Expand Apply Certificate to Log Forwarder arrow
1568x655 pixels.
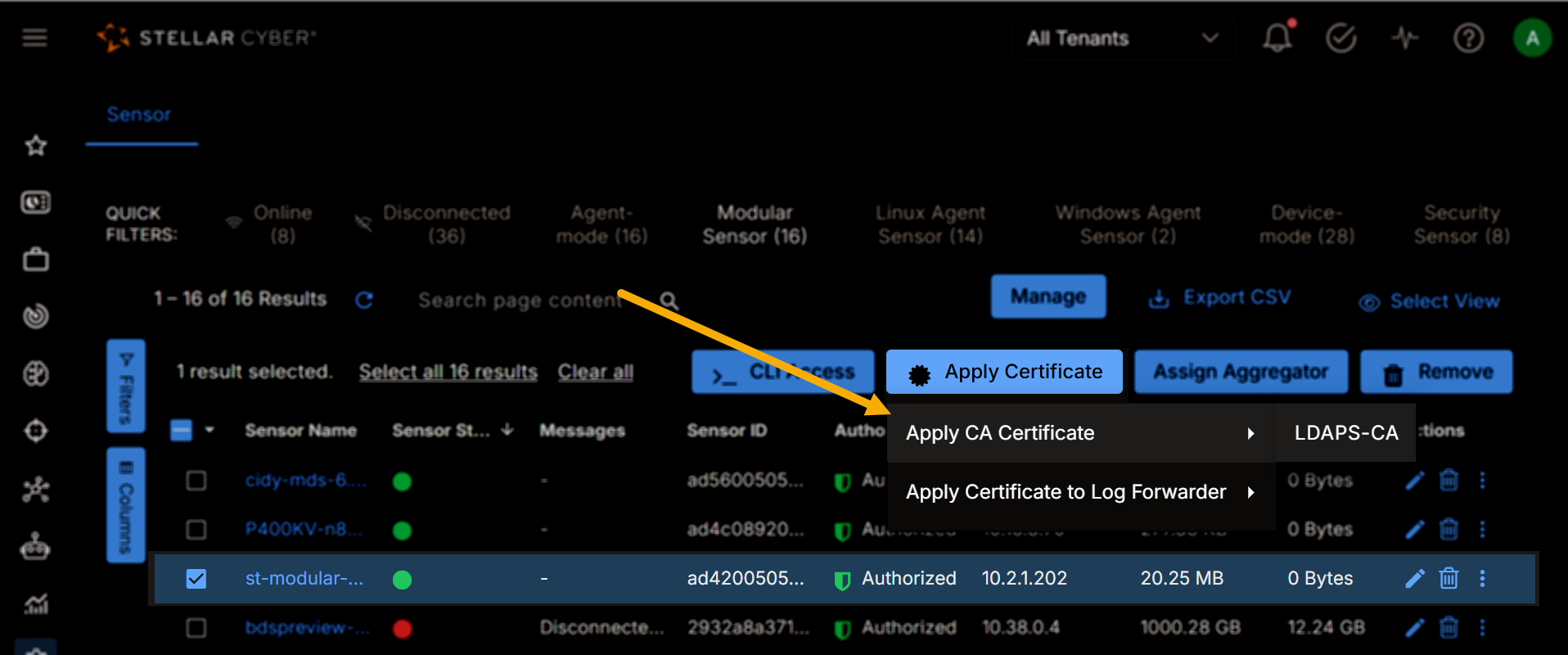click(1250, 492)
